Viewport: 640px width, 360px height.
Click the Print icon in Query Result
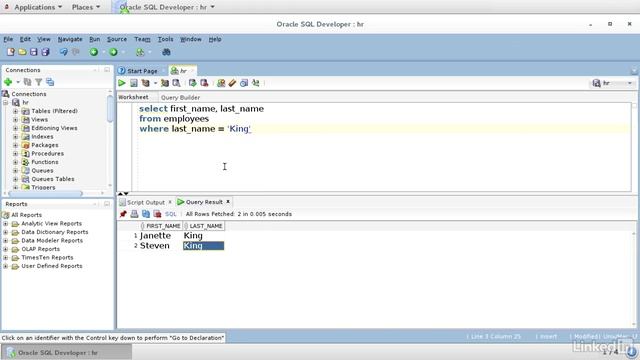point(134,214)
